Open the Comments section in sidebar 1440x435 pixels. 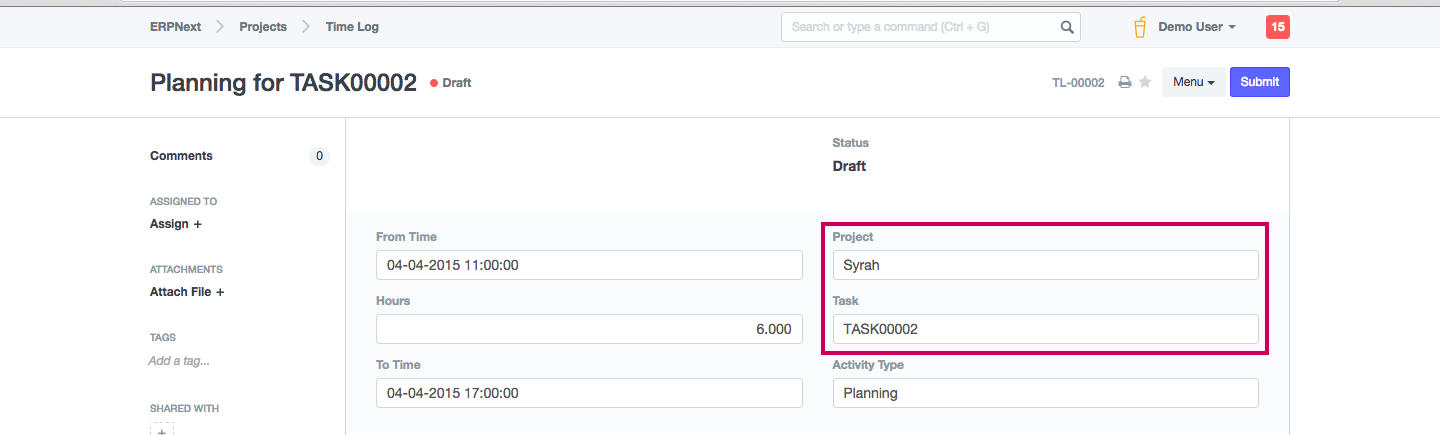(x=181, y=156)
